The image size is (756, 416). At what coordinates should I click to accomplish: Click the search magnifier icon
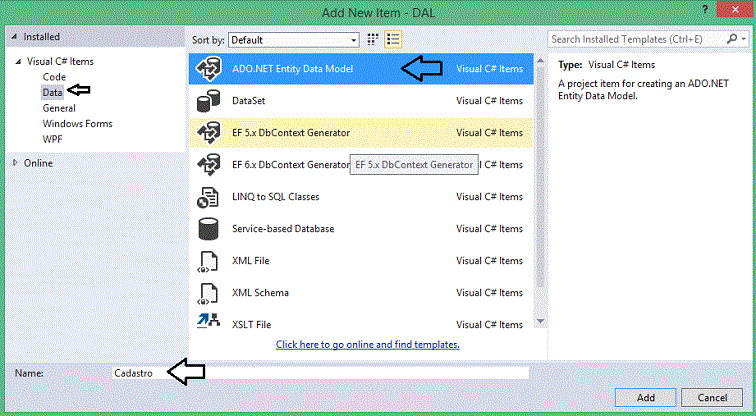click(x=732, y=39)
